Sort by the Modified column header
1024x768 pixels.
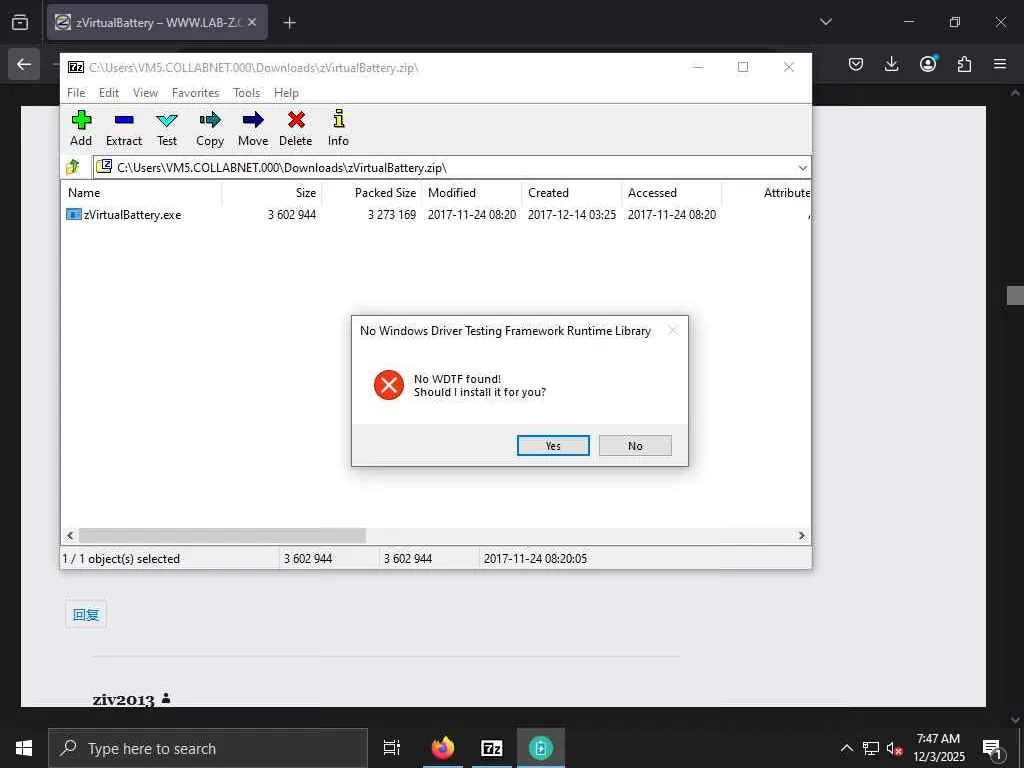tap(472, 193)
